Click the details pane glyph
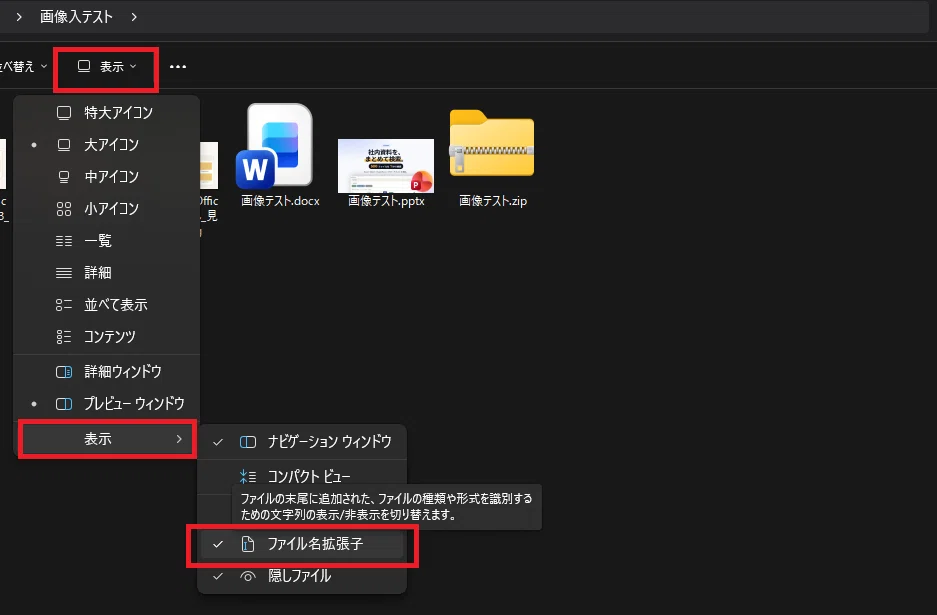Screen dimensions: 937x615 (64, 372)
